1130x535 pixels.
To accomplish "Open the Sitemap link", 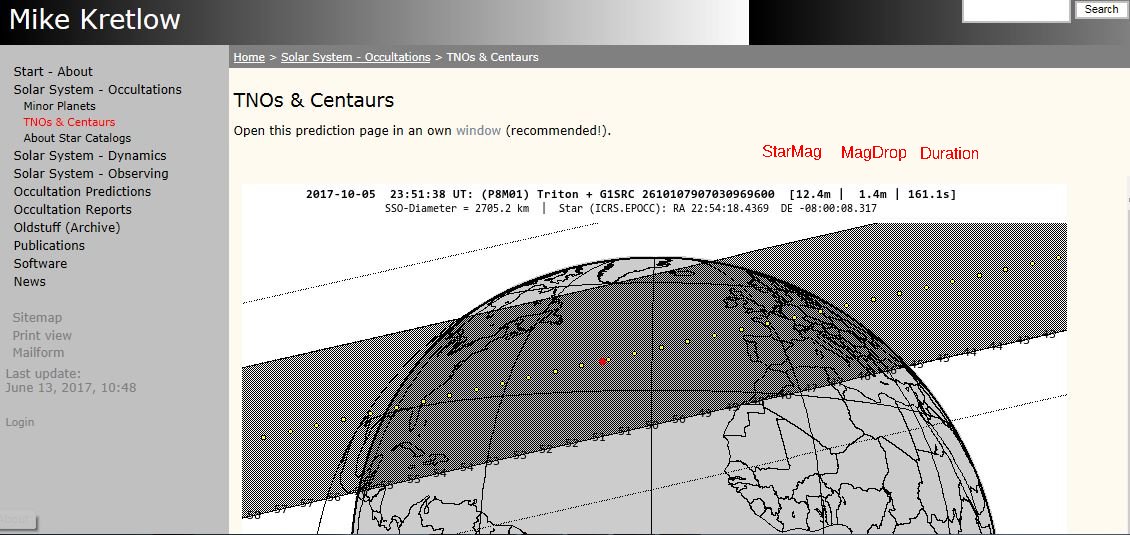I will pos(37,318).
